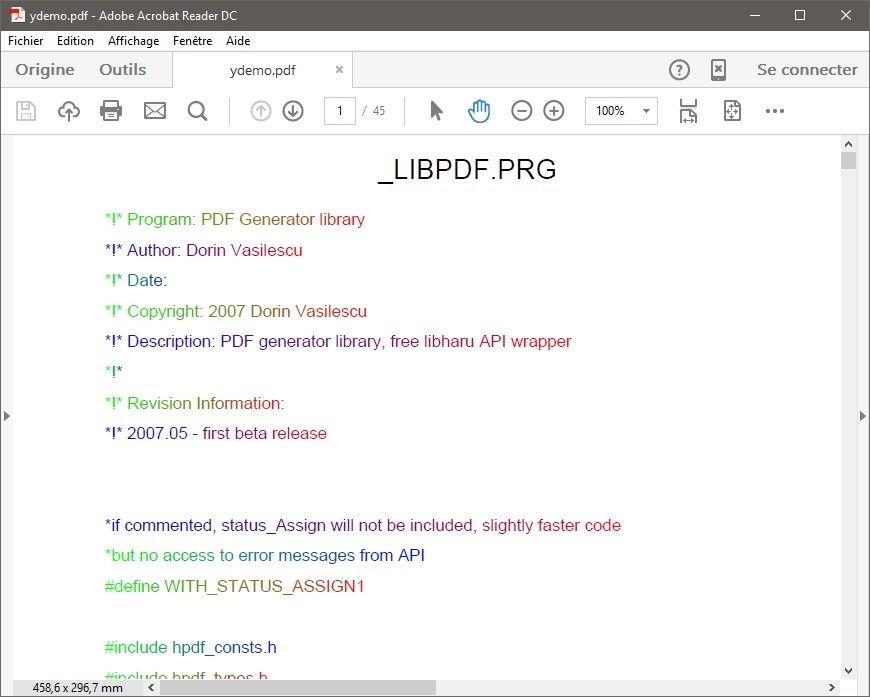Click the #define WITH_STATUS_ASSIGN1 line

point(234,587)
